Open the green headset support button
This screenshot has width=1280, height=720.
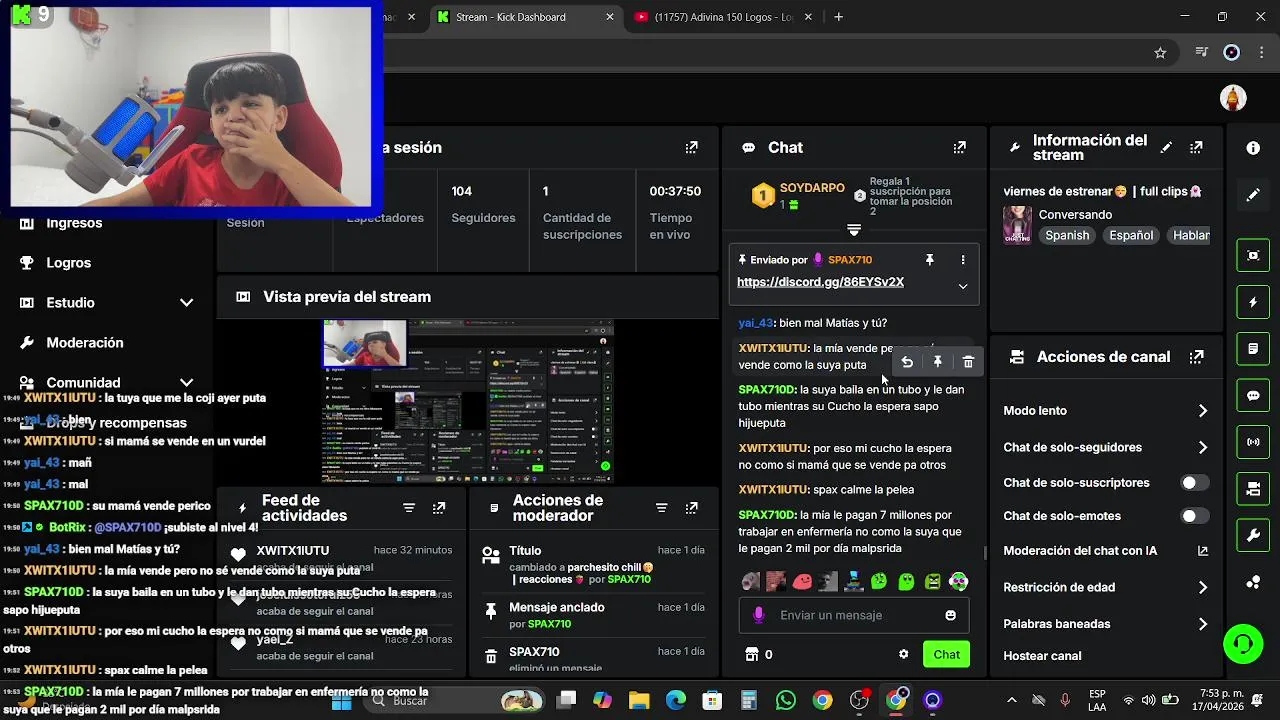point(1243,644)
